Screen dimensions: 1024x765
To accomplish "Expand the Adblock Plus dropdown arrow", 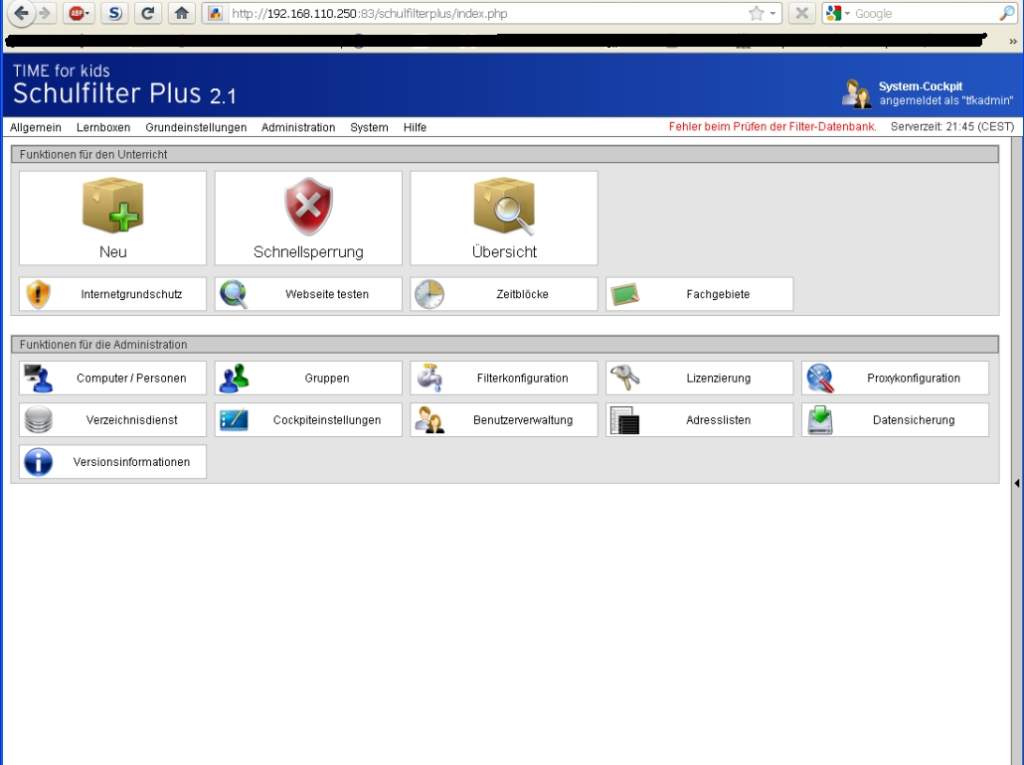I will (x=87, y=14).
